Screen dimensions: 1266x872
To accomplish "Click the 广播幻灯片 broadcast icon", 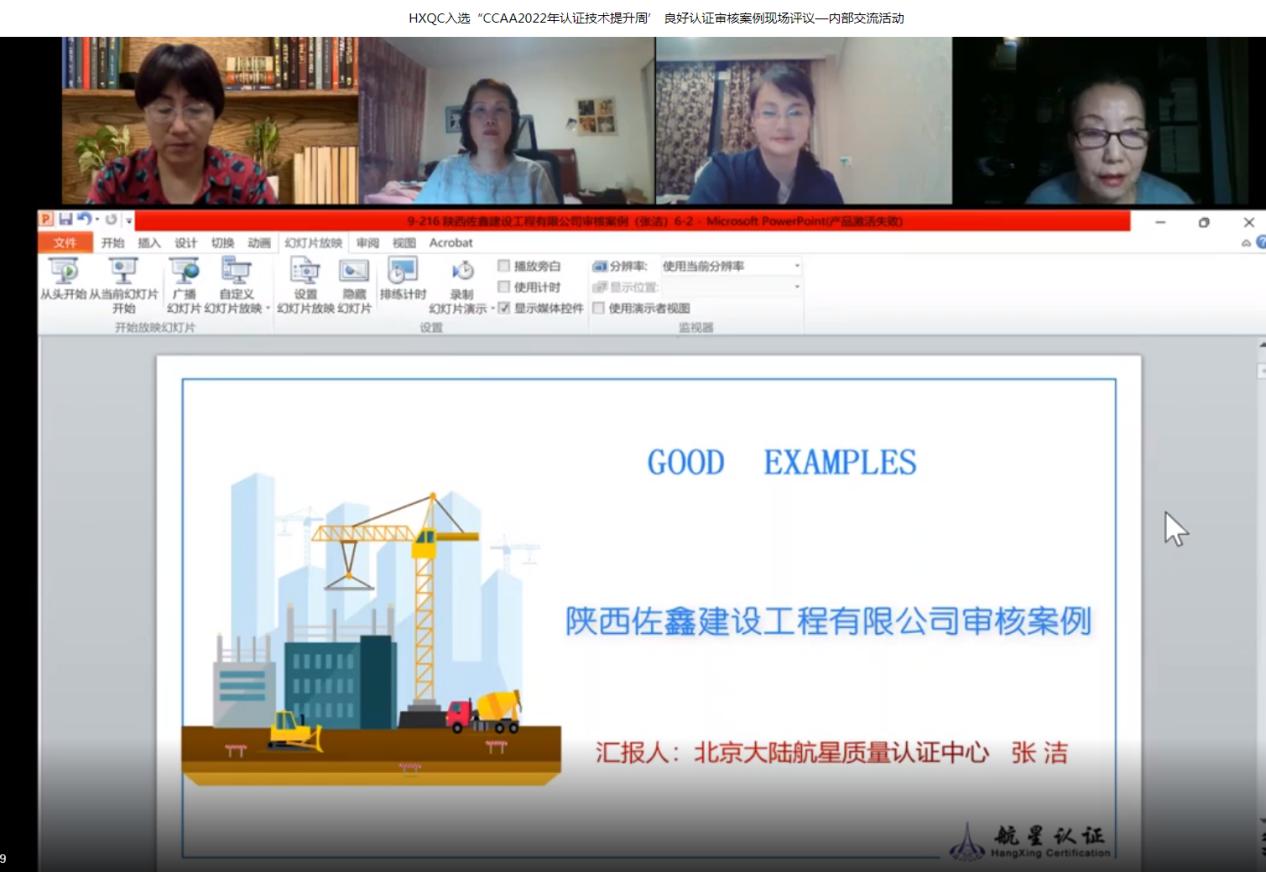I will 184,271.
